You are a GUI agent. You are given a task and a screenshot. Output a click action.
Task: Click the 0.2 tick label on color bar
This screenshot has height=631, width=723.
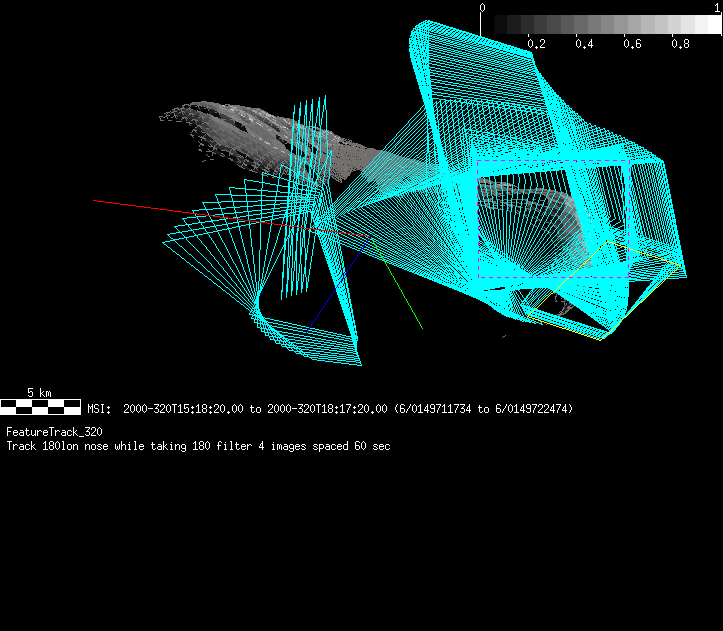(536, 44)
